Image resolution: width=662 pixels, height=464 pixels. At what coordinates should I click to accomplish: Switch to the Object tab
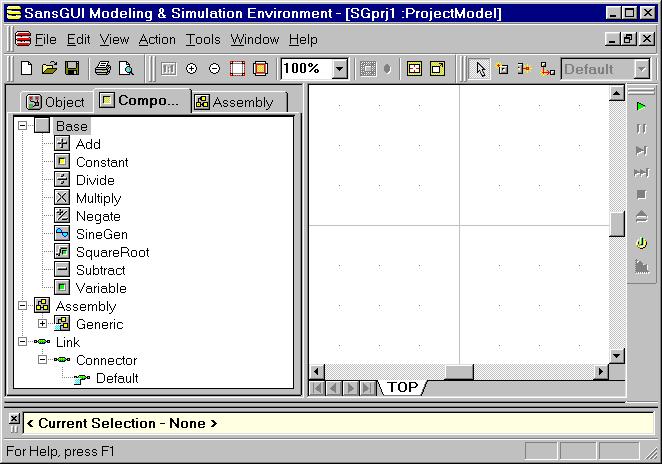click(x=56, y=102)
